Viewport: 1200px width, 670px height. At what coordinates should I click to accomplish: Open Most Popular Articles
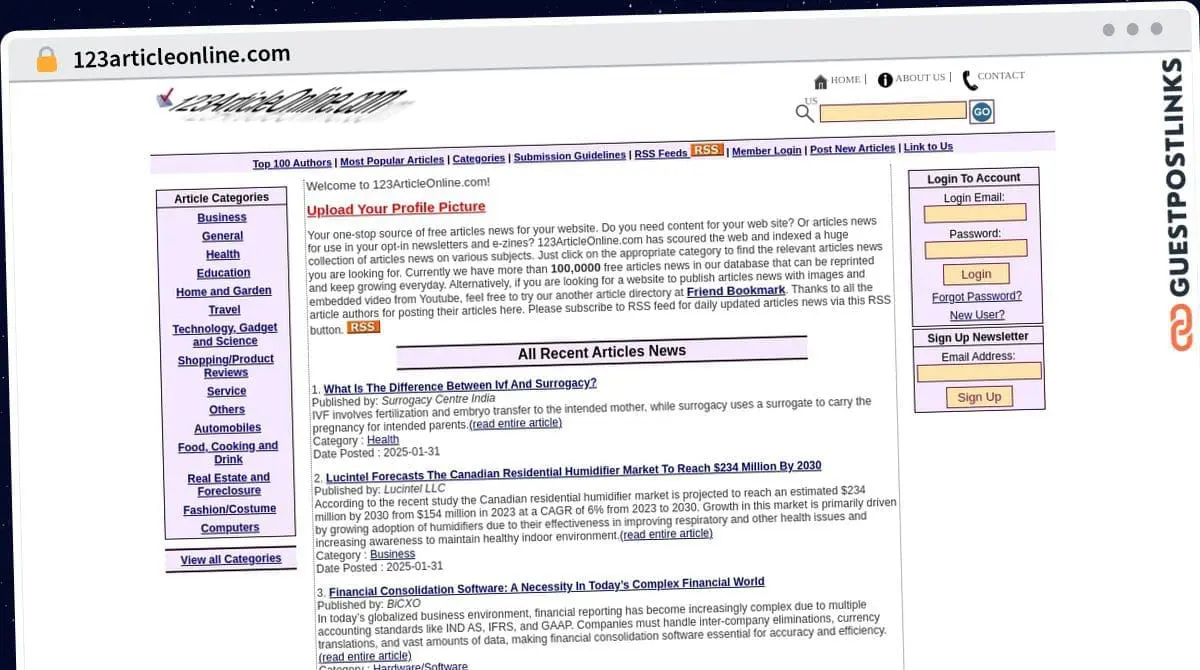click(x=392, y=161)
